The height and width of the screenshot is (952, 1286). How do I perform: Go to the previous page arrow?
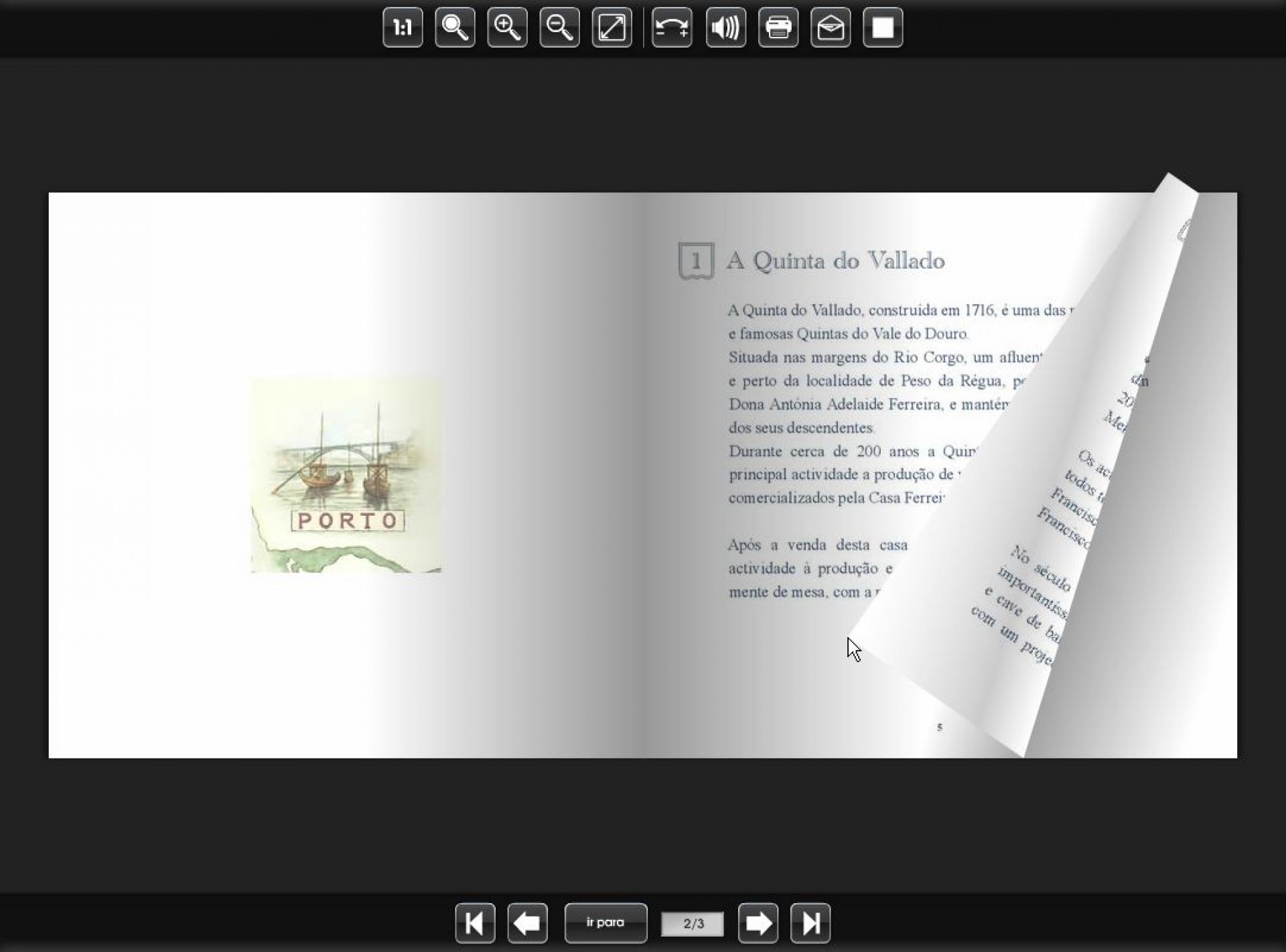coord(527,923)
